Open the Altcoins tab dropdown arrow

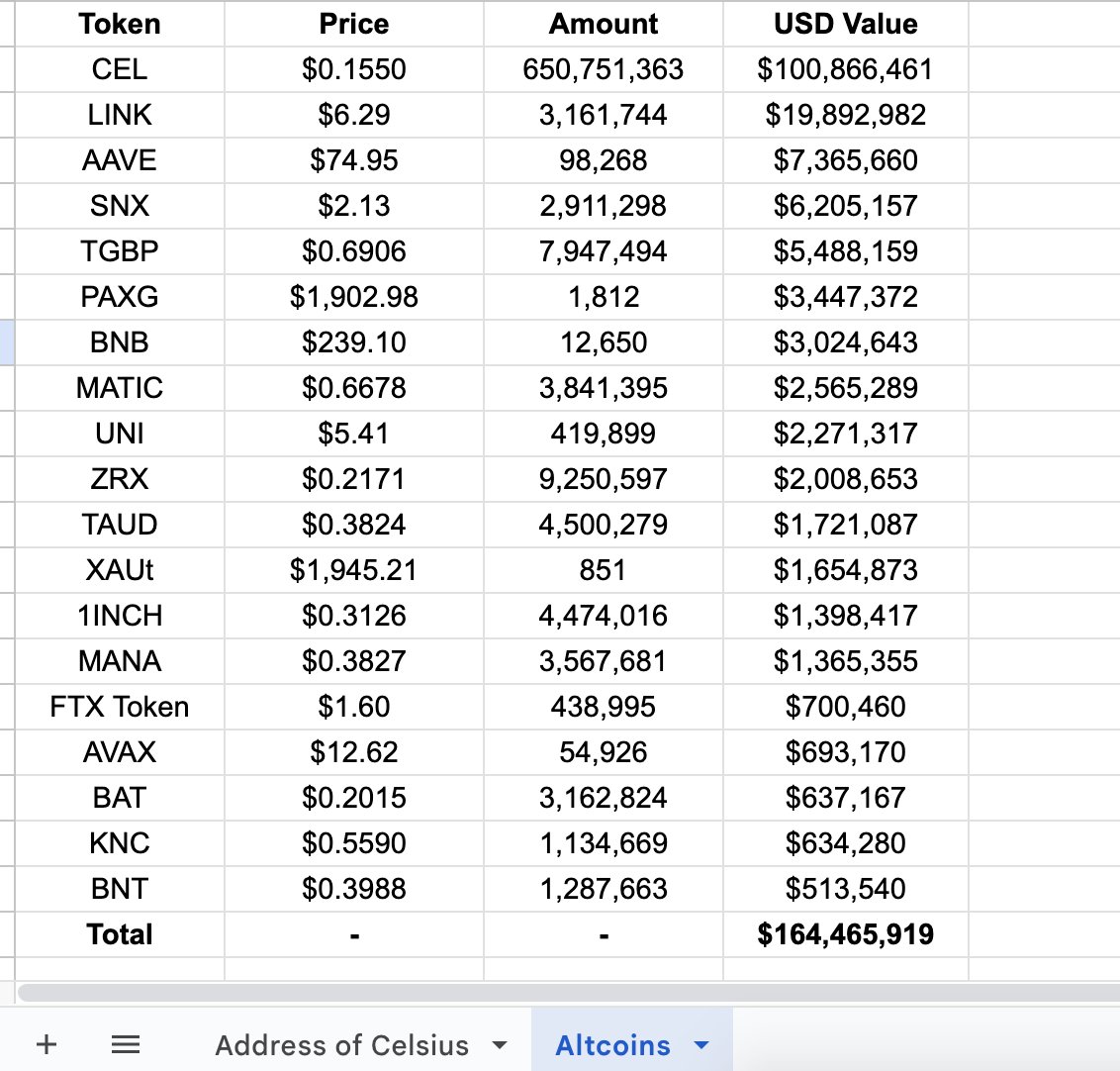[702, 1045]
